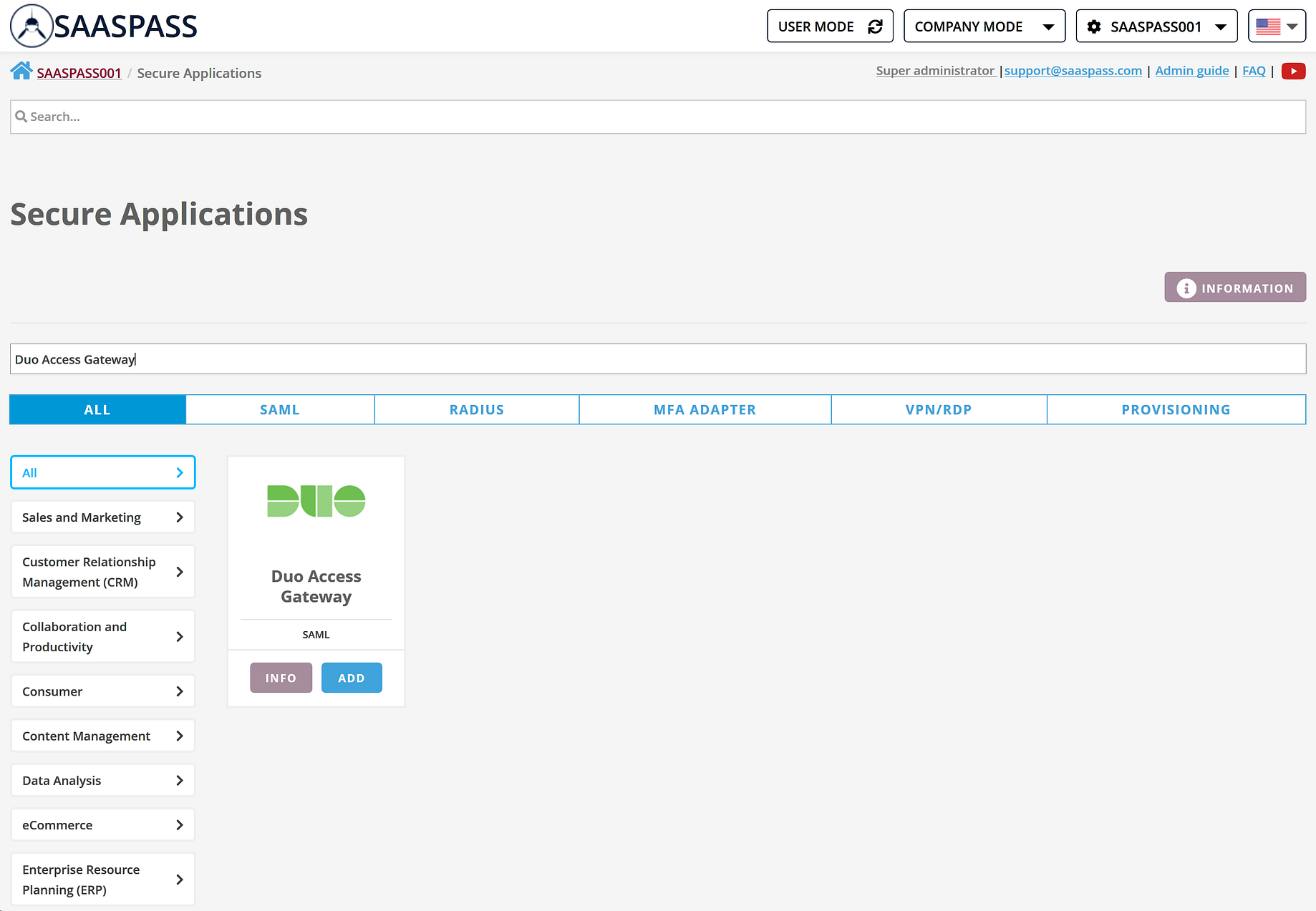Click the SAASPASS logo icon

coord(32,26)
